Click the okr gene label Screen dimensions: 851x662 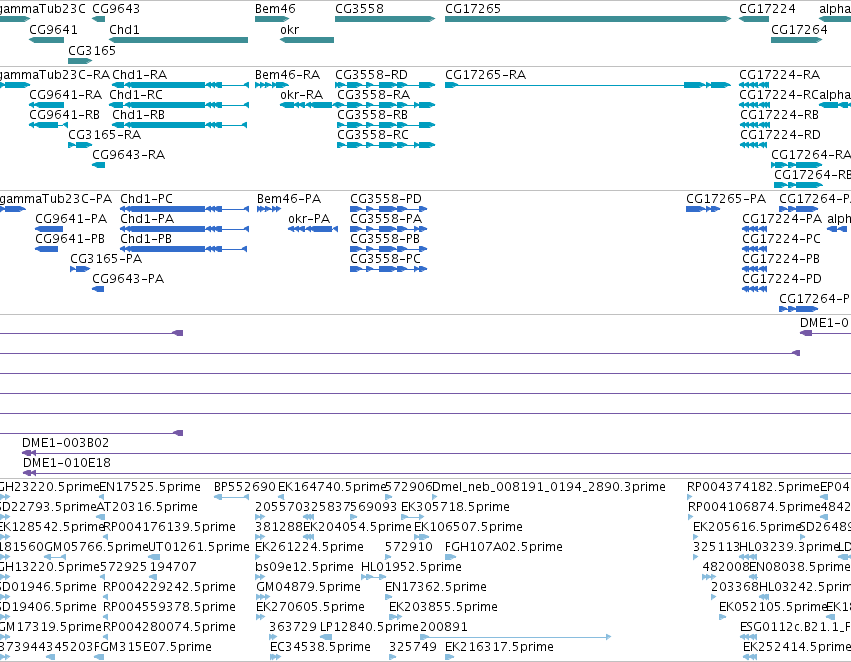coord(289,29)
